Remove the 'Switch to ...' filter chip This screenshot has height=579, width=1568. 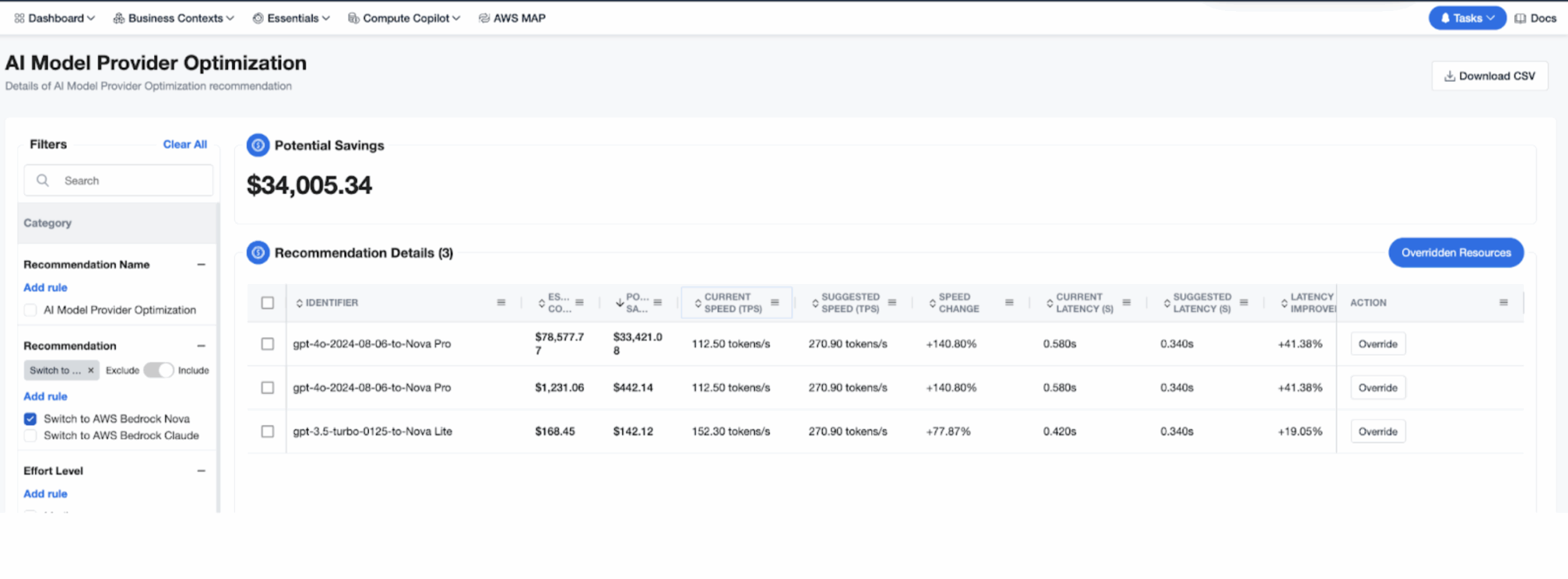[x=91, y=370]
